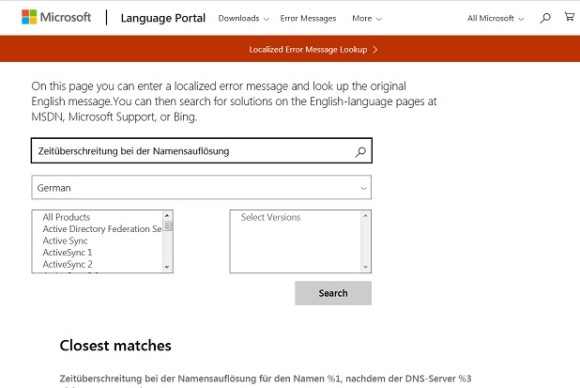Open the header search magnifier icon
This screenshot has height=388, width=580.
(x=545, y=18)
